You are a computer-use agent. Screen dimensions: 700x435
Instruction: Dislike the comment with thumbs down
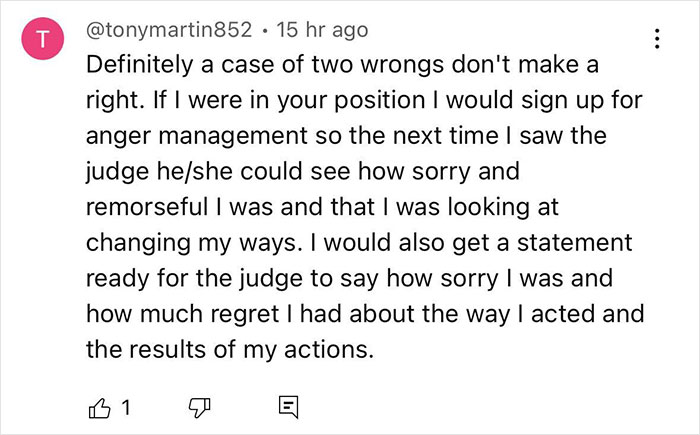(x=202, y=407)
